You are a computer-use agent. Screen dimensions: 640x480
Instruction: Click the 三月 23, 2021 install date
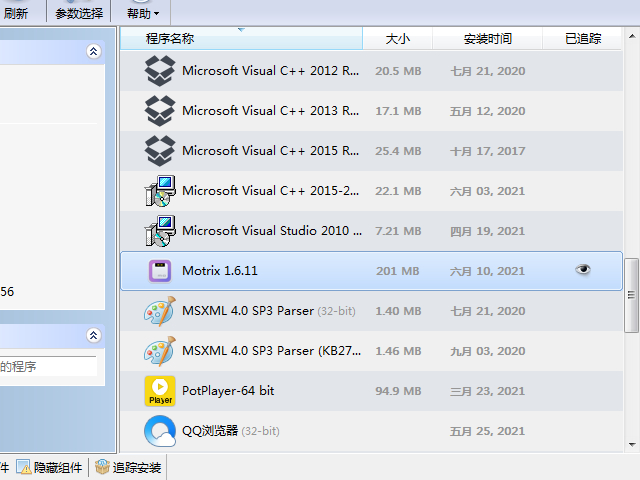point(487,391)
